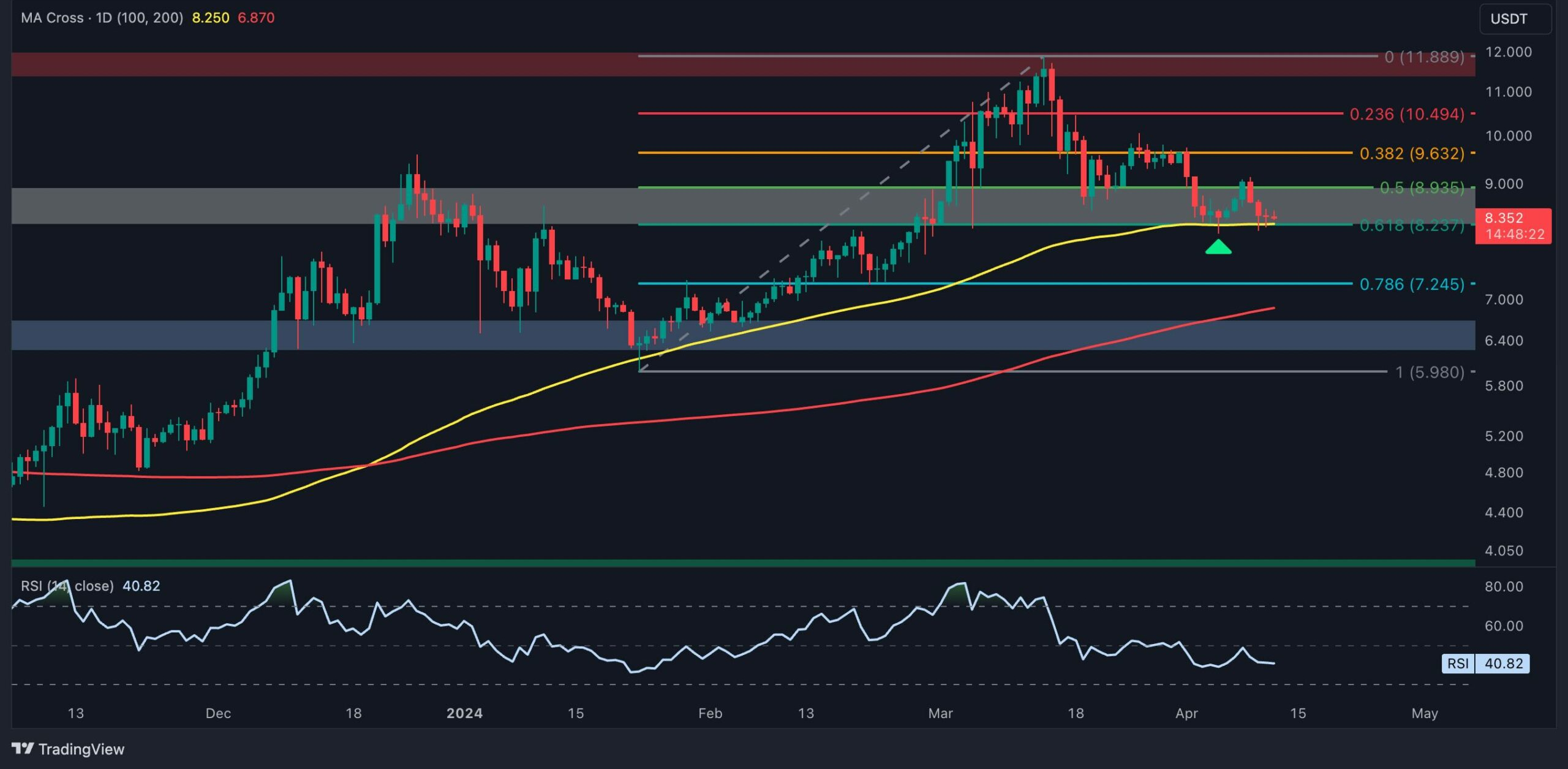Click the countdown timer 14:48:22
Screen dimensions: 1568x769
coord(1515,234)
